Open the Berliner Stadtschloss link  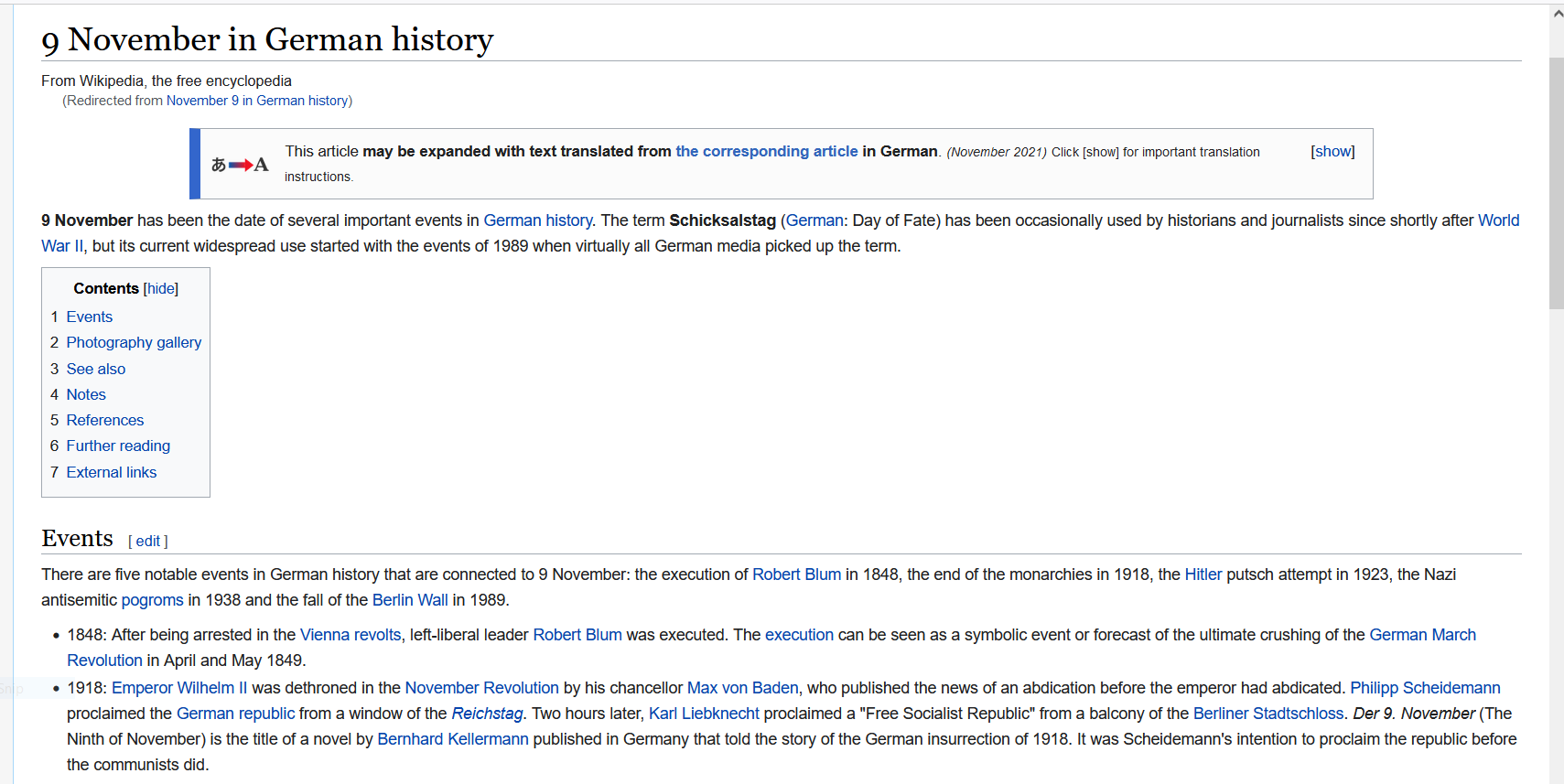pos(1268,714)
